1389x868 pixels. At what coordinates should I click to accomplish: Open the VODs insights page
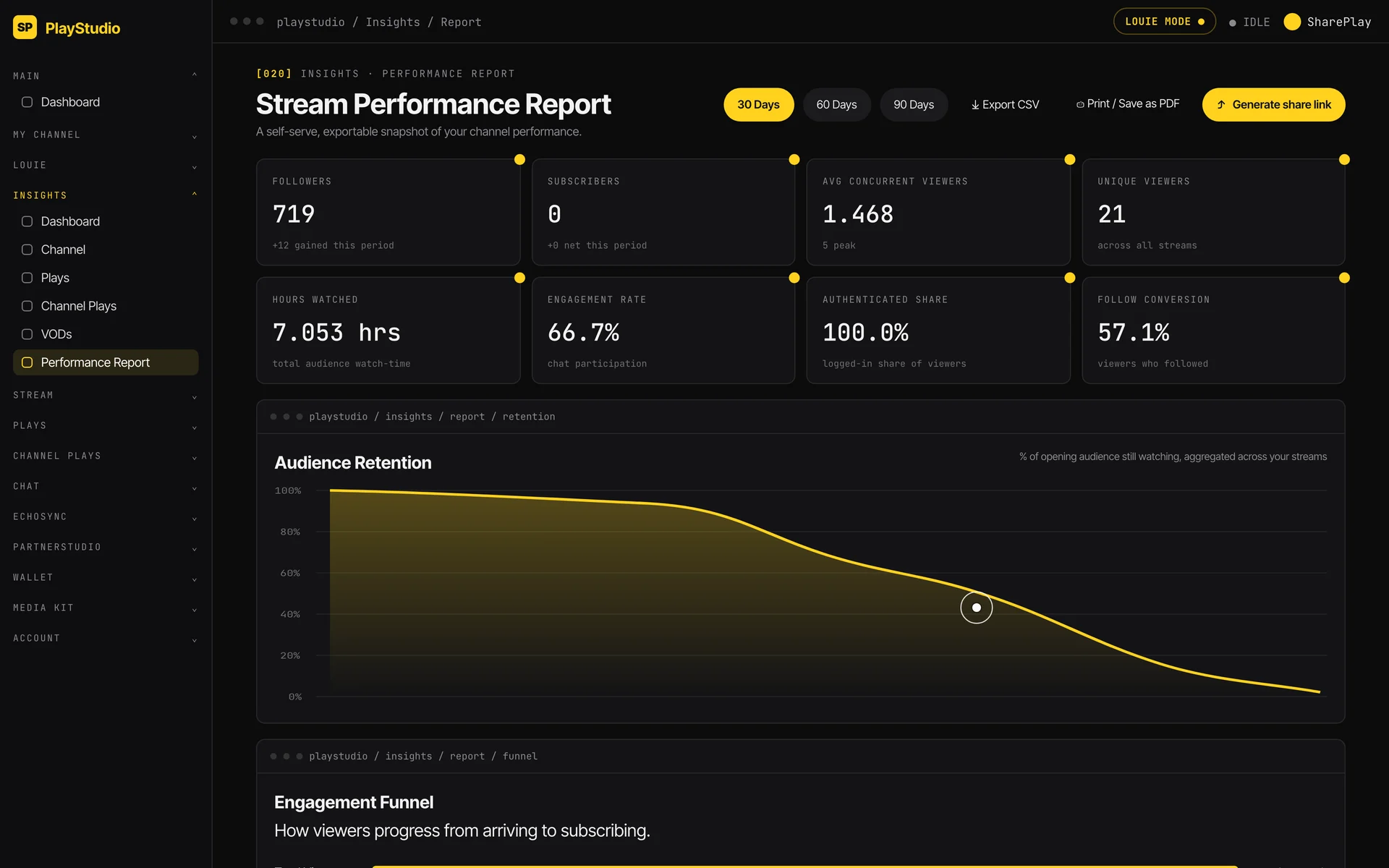106,334
